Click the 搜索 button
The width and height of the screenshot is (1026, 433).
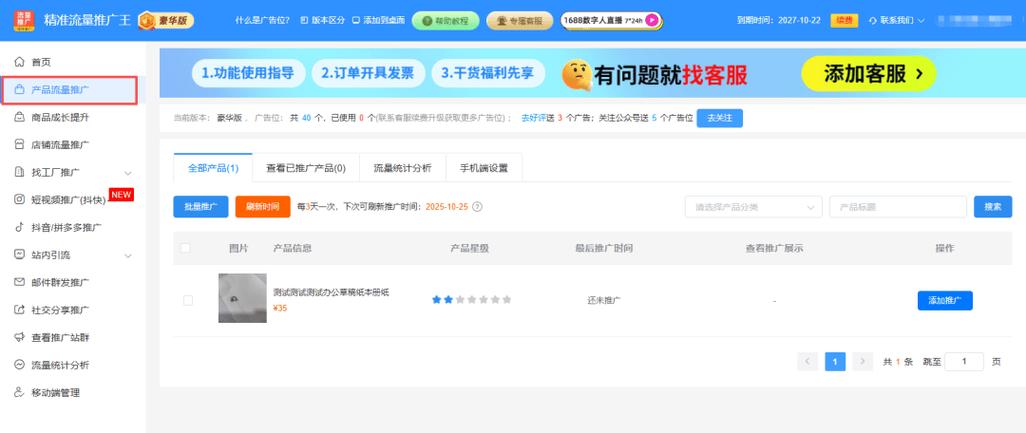[993, 207]
